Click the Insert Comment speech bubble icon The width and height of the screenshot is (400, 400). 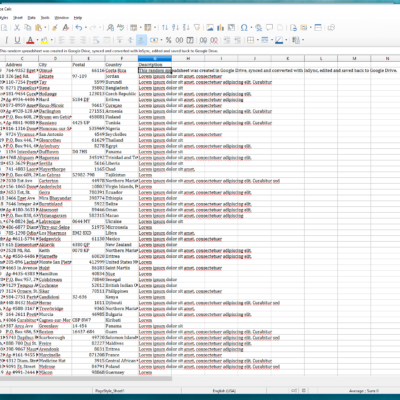click(x=269, y=28)
